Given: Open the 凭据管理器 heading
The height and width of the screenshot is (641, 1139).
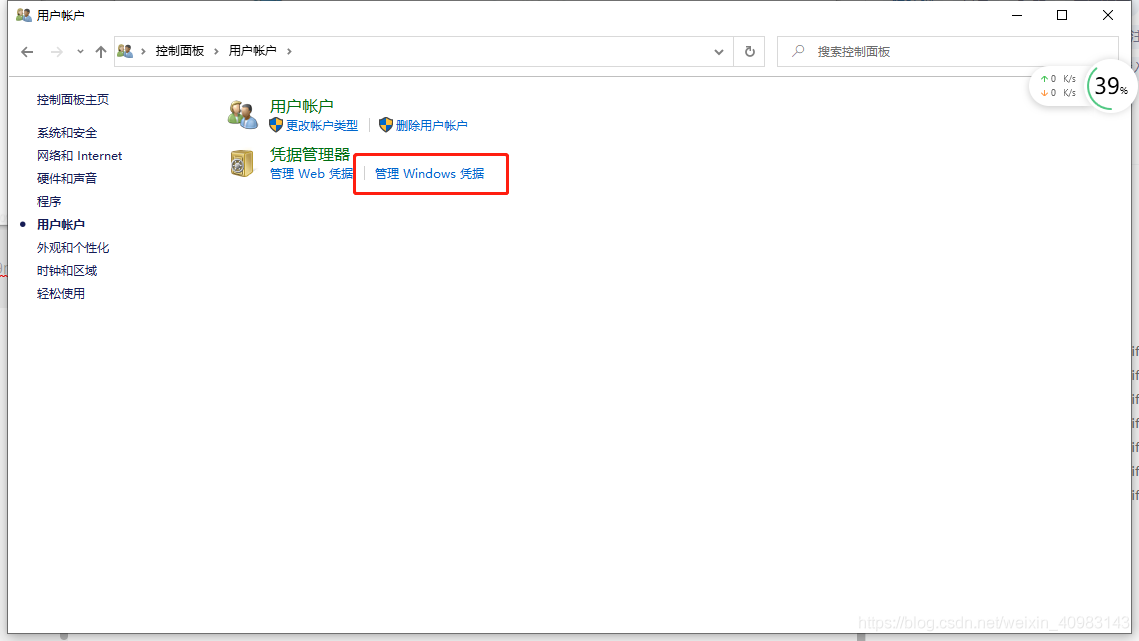Looking at the screenshot, I should click(309, 154).
